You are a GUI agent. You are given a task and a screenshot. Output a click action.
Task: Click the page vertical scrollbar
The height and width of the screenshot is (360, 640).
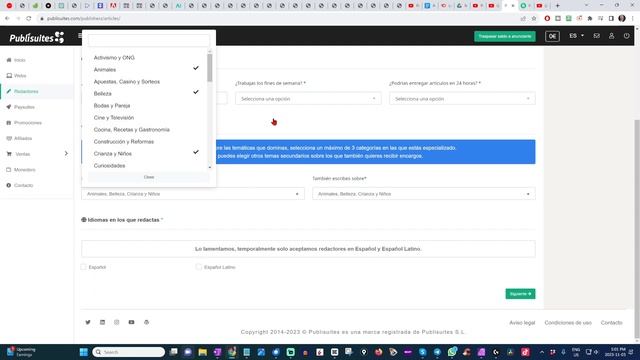pos(637,229)
